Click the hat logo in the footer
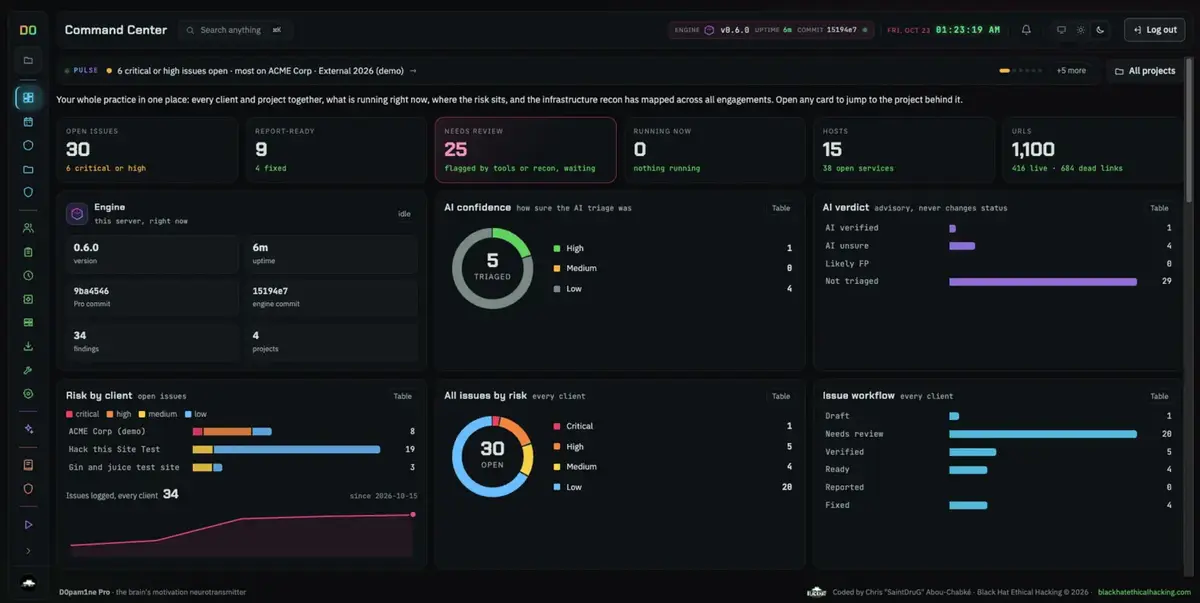Viewport: 1200px width, 603px height. (x=816, y=592)
